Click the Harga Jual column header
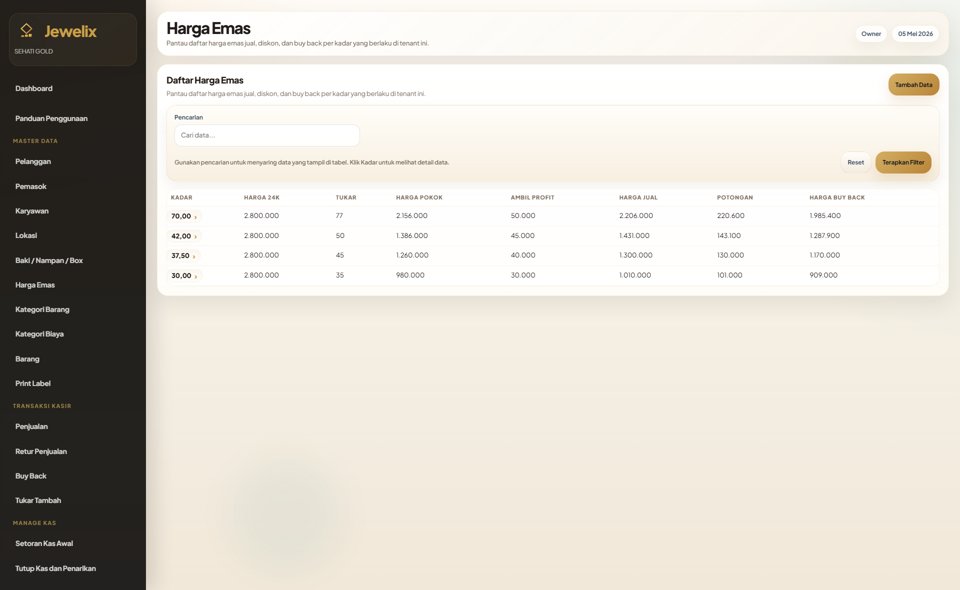This screenshot has height=590, width=960. tap(638, 198)
